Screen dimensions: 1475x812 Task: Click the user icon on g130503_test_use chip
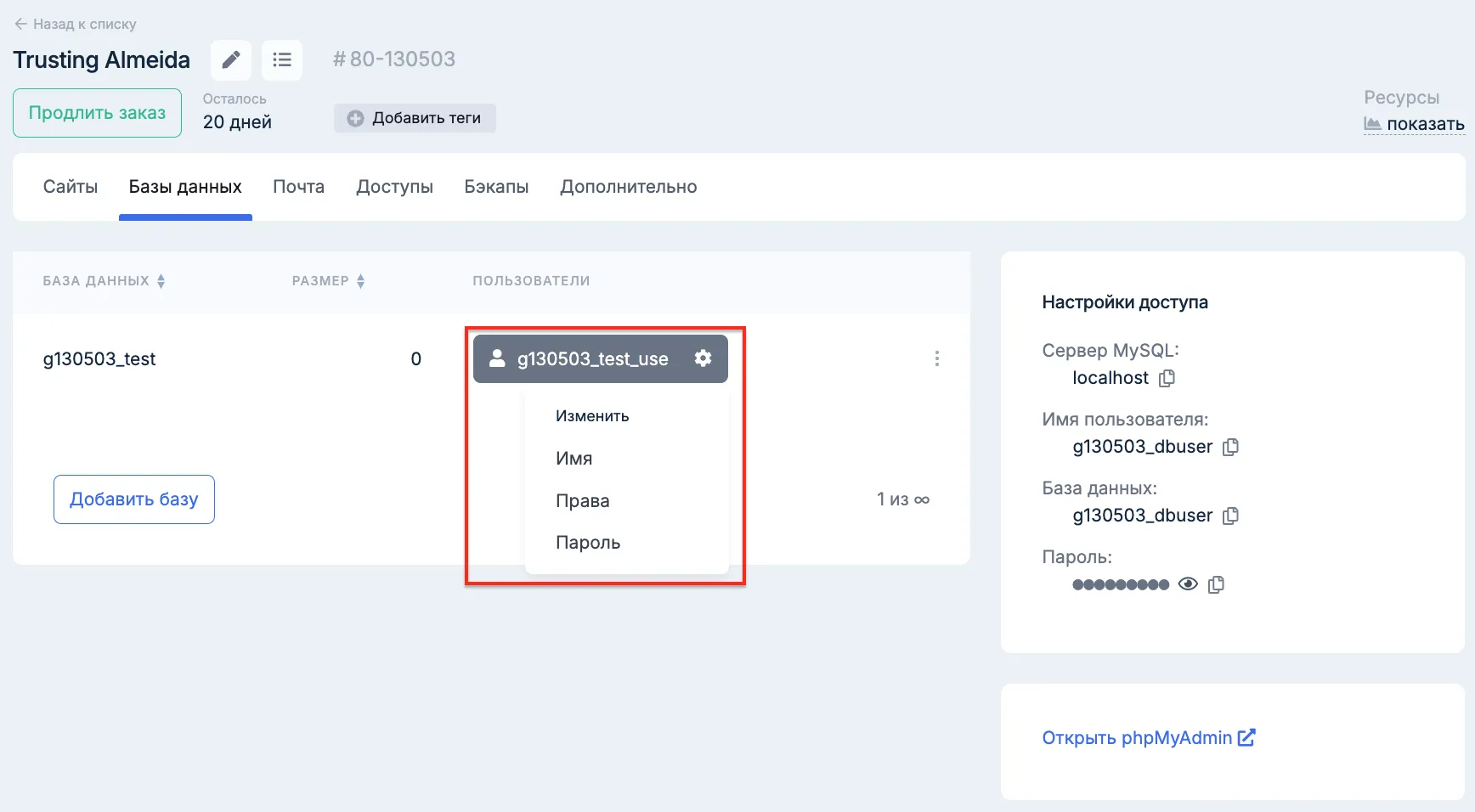[497, 358]
